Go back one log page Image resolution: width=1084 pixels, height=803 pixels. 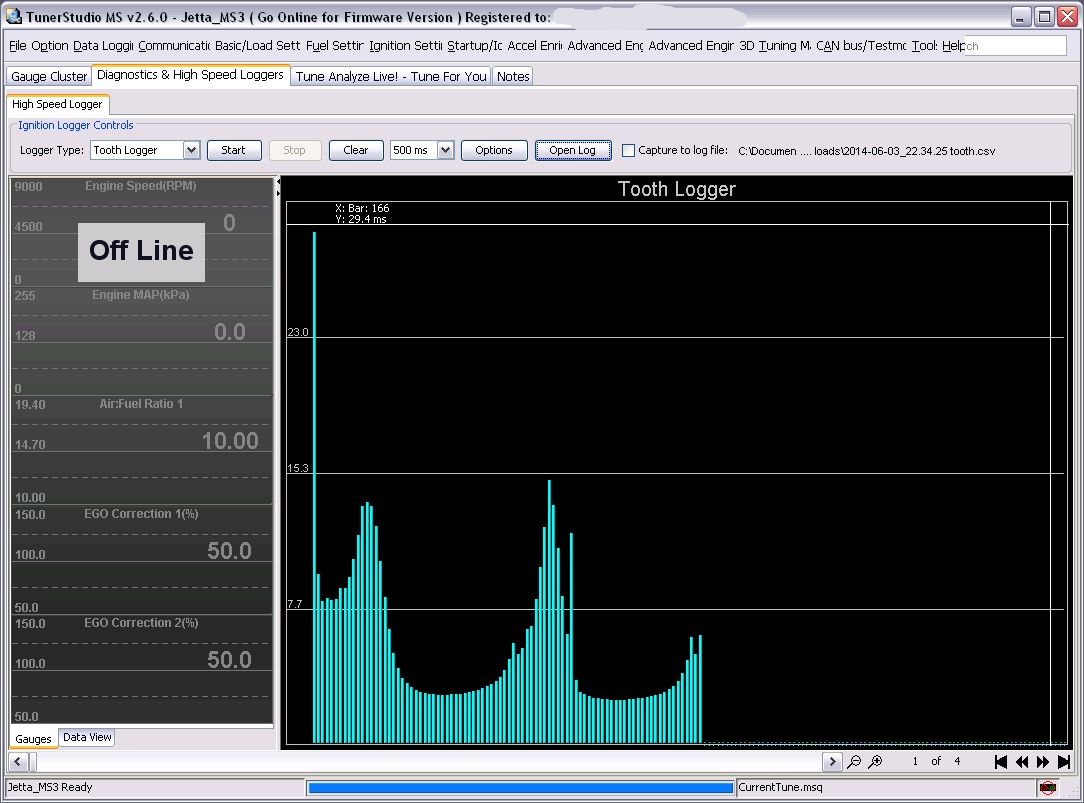tap(1022, 762)
